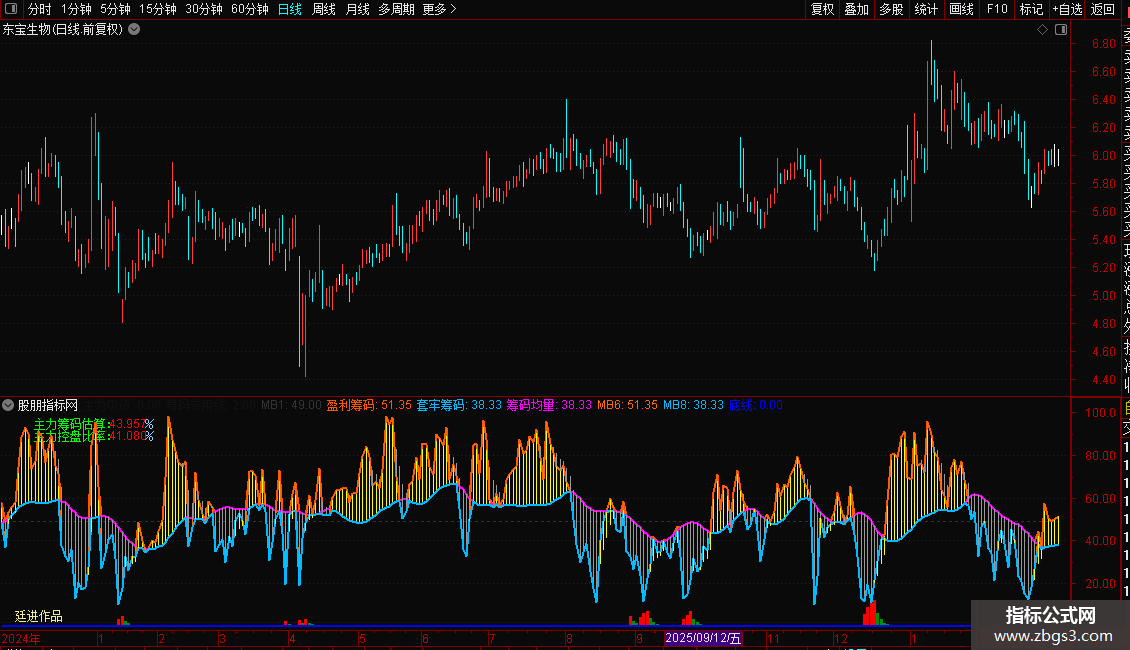Viewport: 1130px width, 650px height.
Task: Click the diamond icon above price chart
Action: click(1042, 30)
